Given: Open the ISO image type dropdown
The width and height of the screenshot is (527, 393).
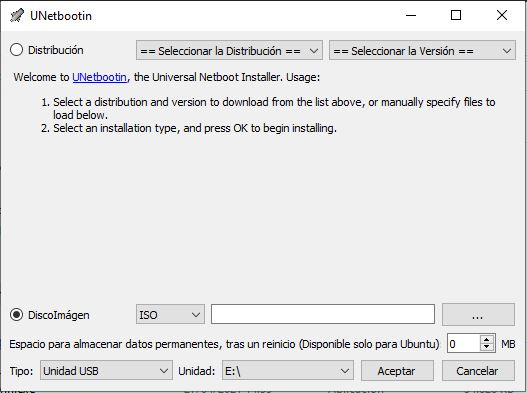Looking at the screenshot, I should pos(170,315).
